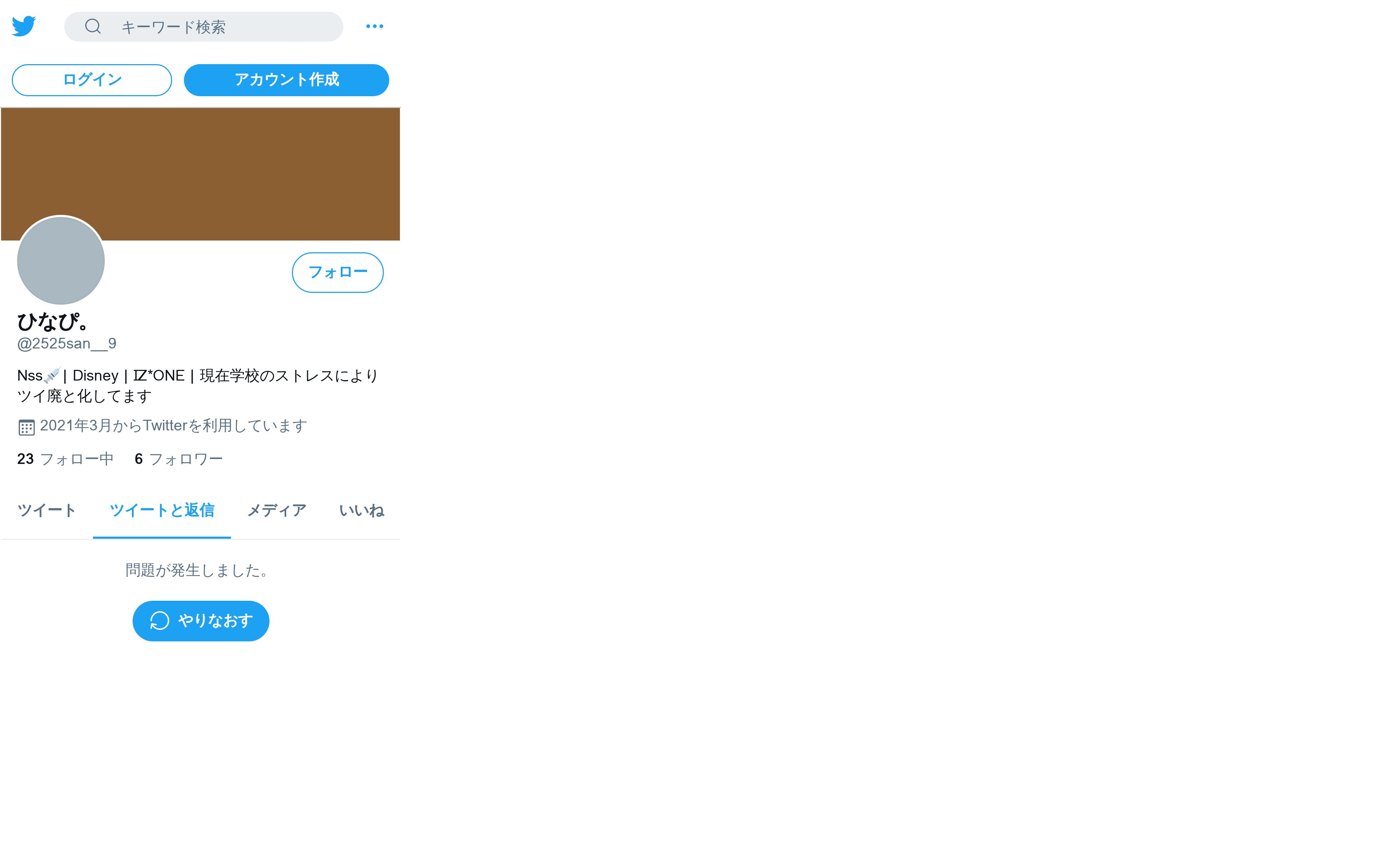Image resolution: width=1373 pixels, height=868 pixels.
Task: Click the ログイン button
Action: tap(92, 80)
